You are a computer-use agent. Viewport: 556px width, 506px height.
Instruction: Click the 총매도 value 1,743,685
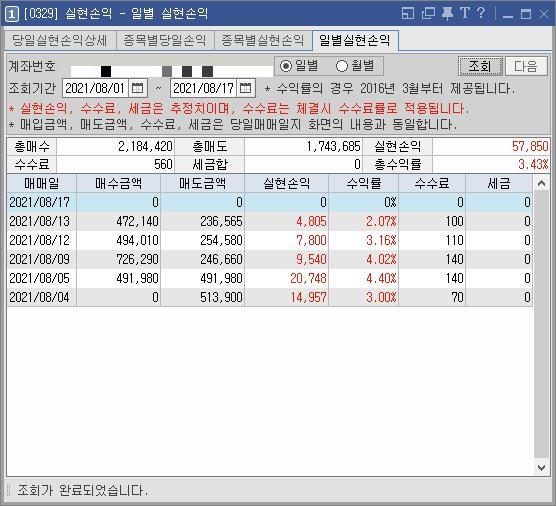click(x=303, y=146)
